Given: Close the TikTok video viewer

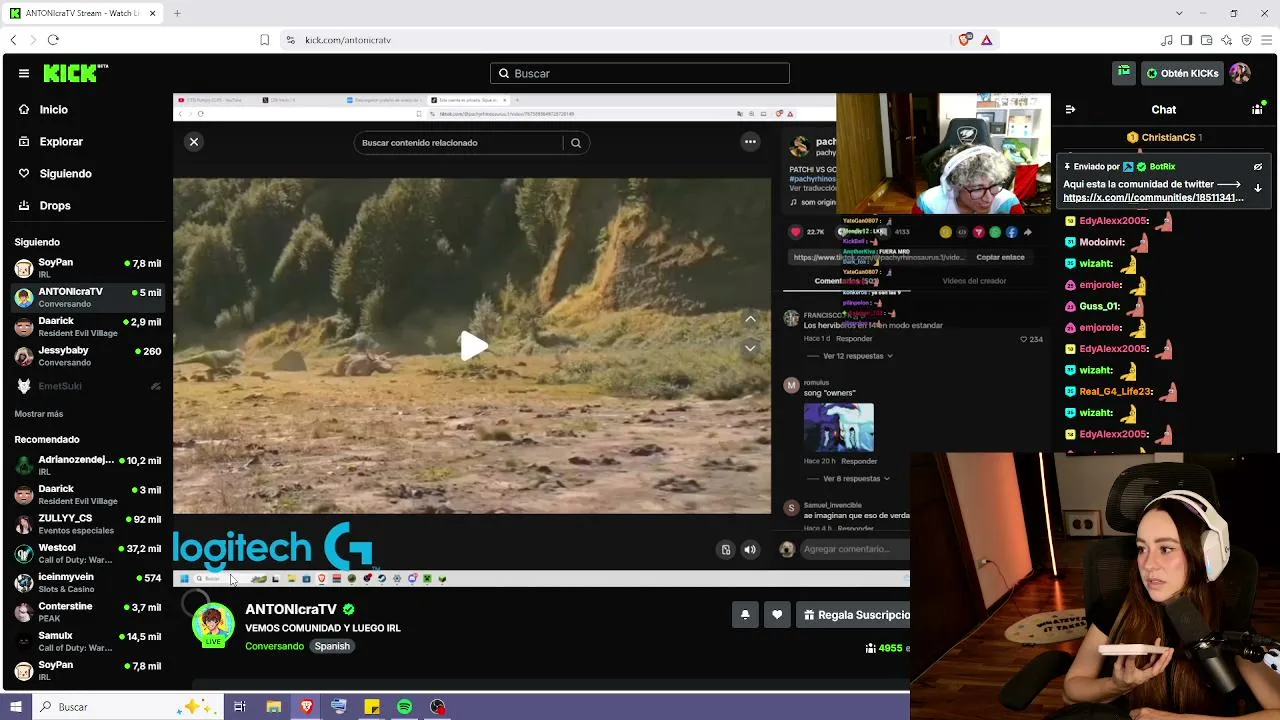Looking at the screenshot, I should 194,142.
